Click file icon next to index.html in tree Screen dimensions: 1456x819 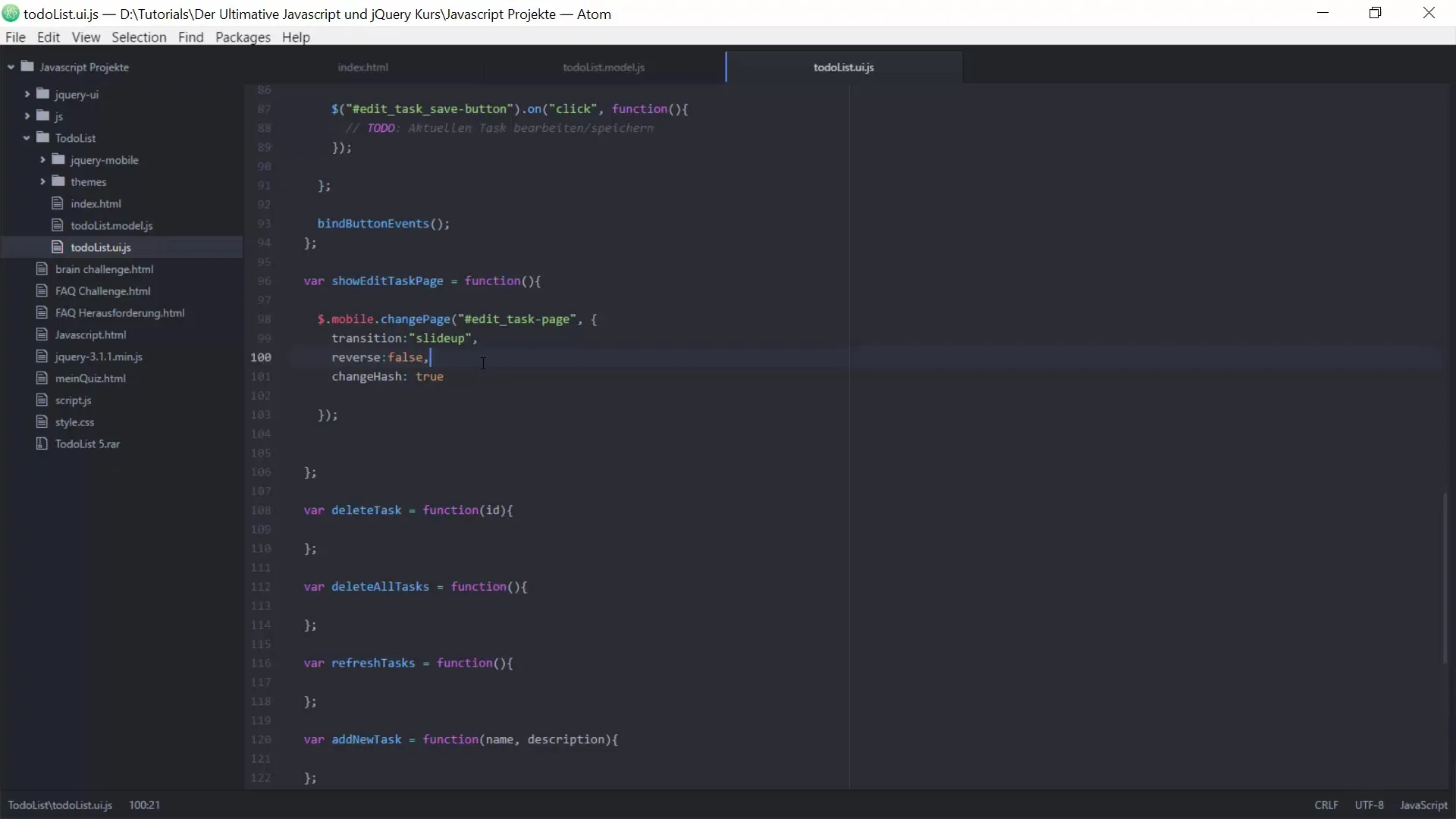pyautogui.click(x=57, y=203)
